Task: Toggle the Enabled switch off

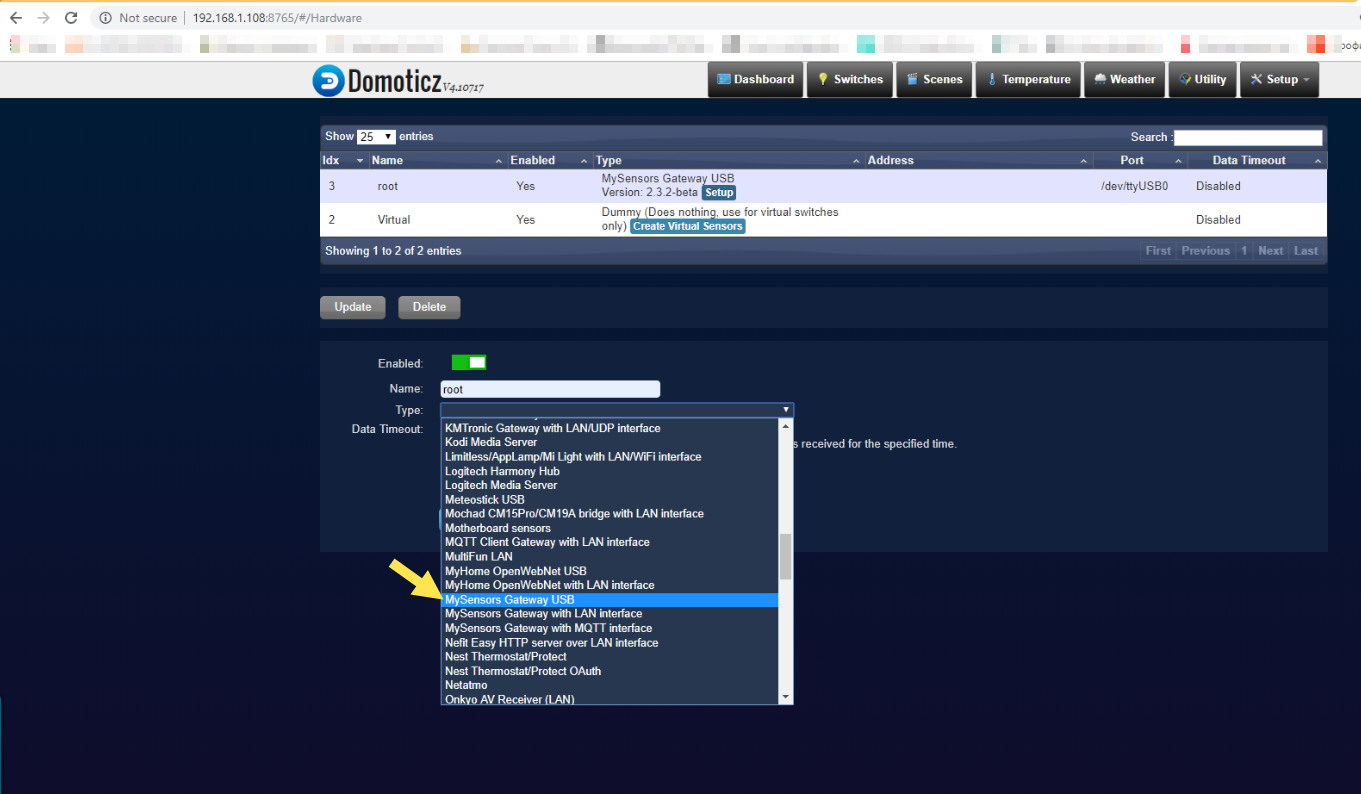Action: [469, 362]
